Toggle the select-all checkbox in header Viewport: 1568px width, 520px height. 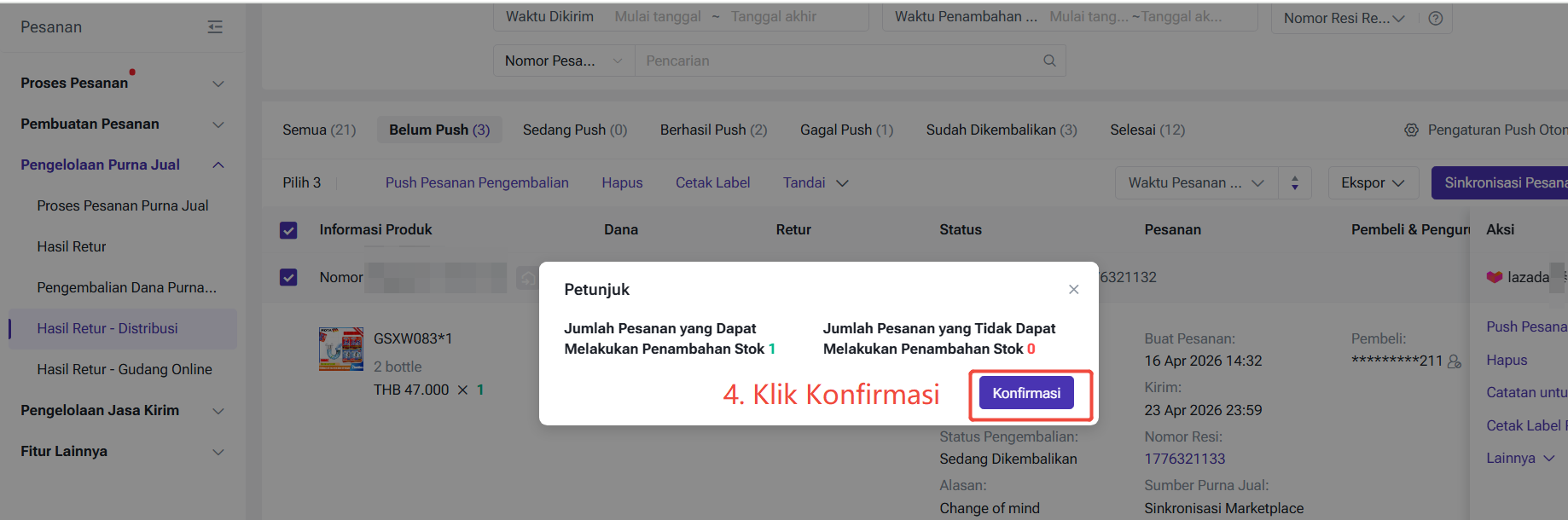click(288, 230)
